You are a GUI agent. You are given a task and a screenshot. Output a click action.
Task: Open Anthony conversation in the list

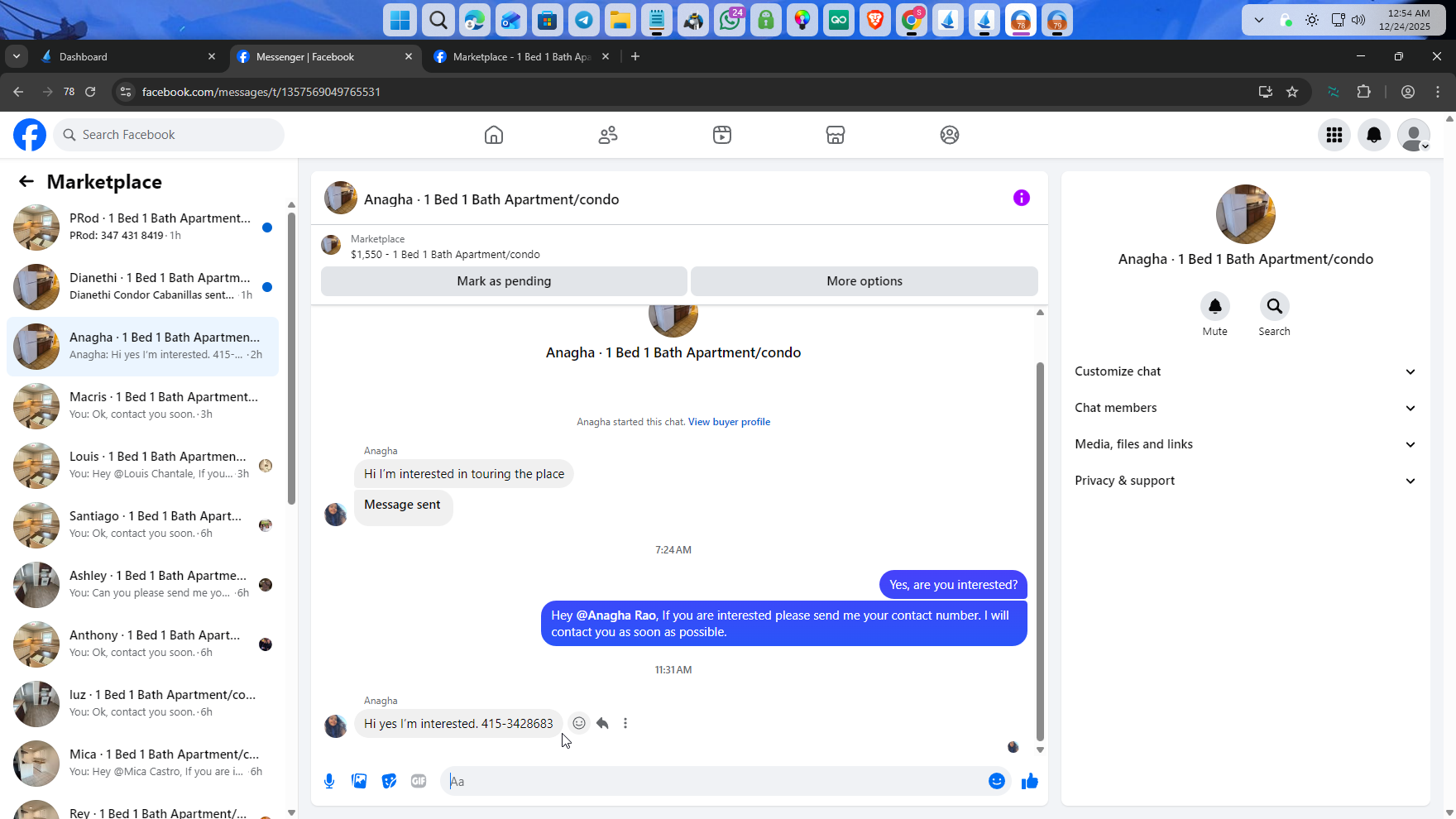(x=142, y=644)
